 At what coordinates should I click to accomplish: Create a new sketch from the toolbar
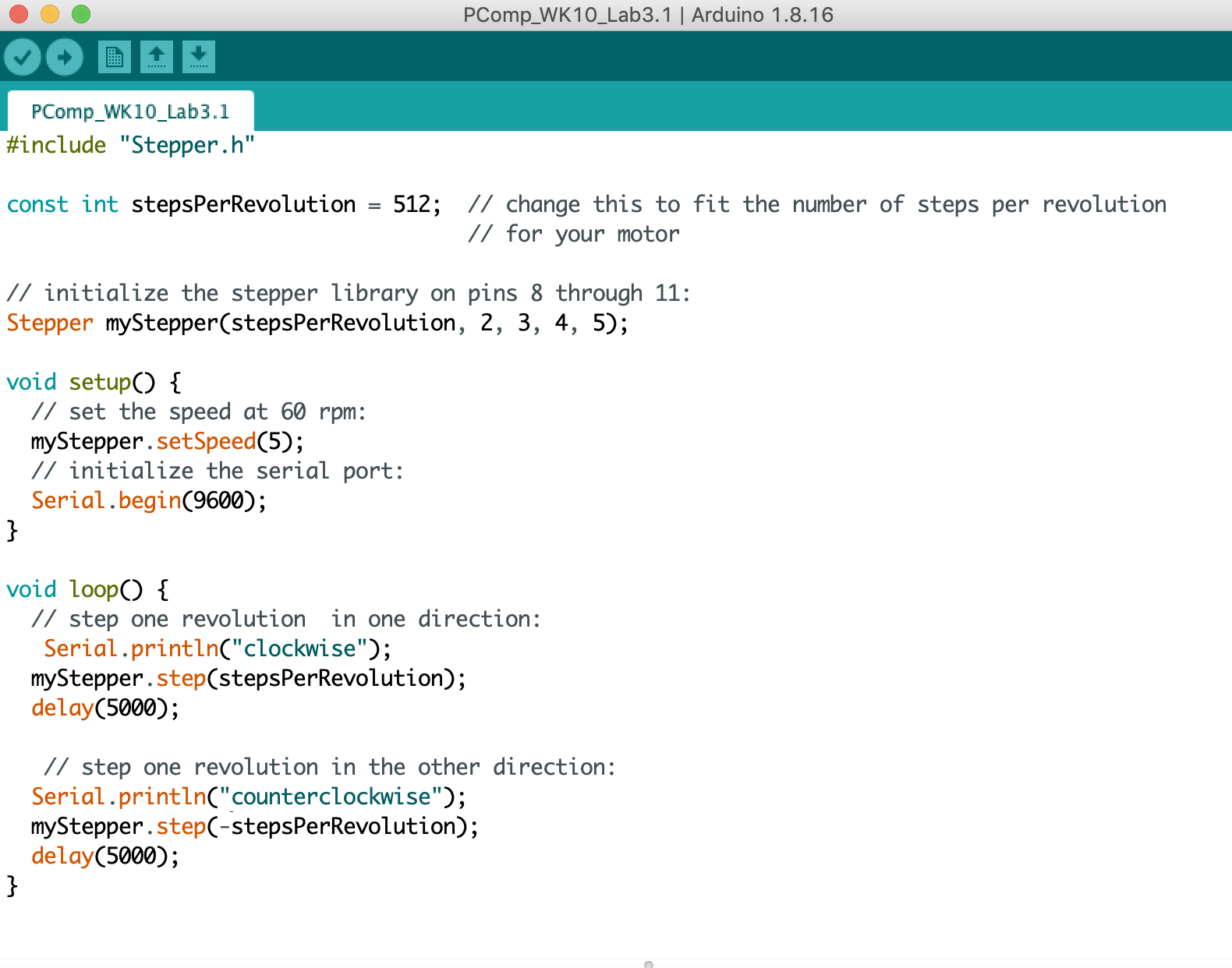[x=115, y=57]
